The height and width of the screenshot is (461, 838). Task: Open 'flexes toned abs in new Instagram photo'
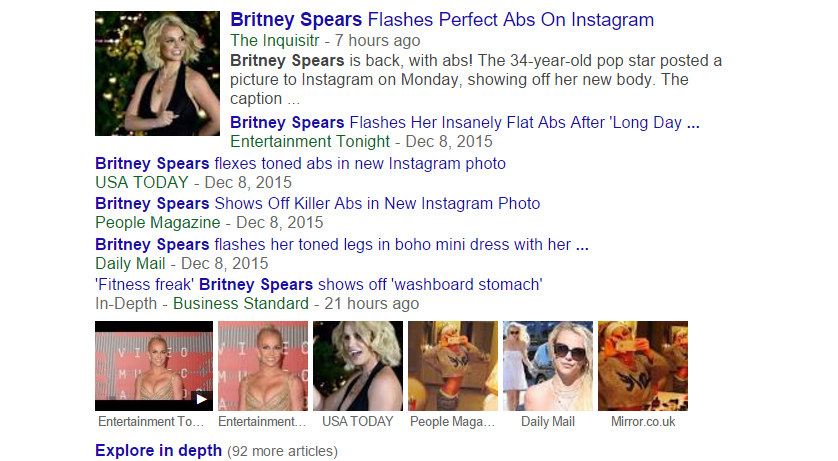(300, 163)
